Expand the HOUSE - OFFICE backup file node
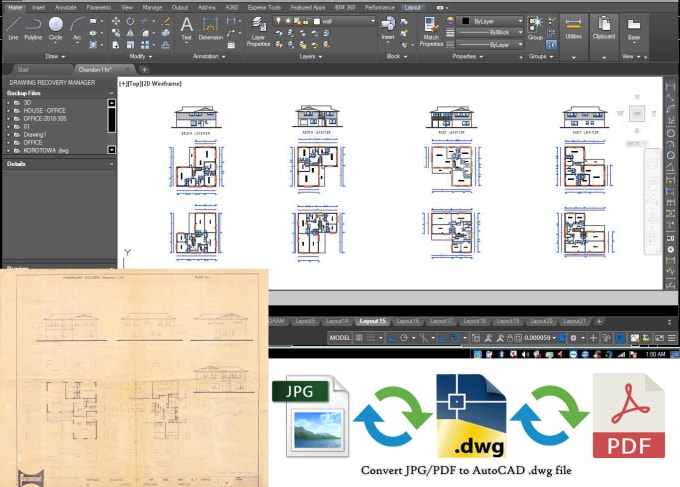This screenshot has width=680, height=487. click(8, 111)
